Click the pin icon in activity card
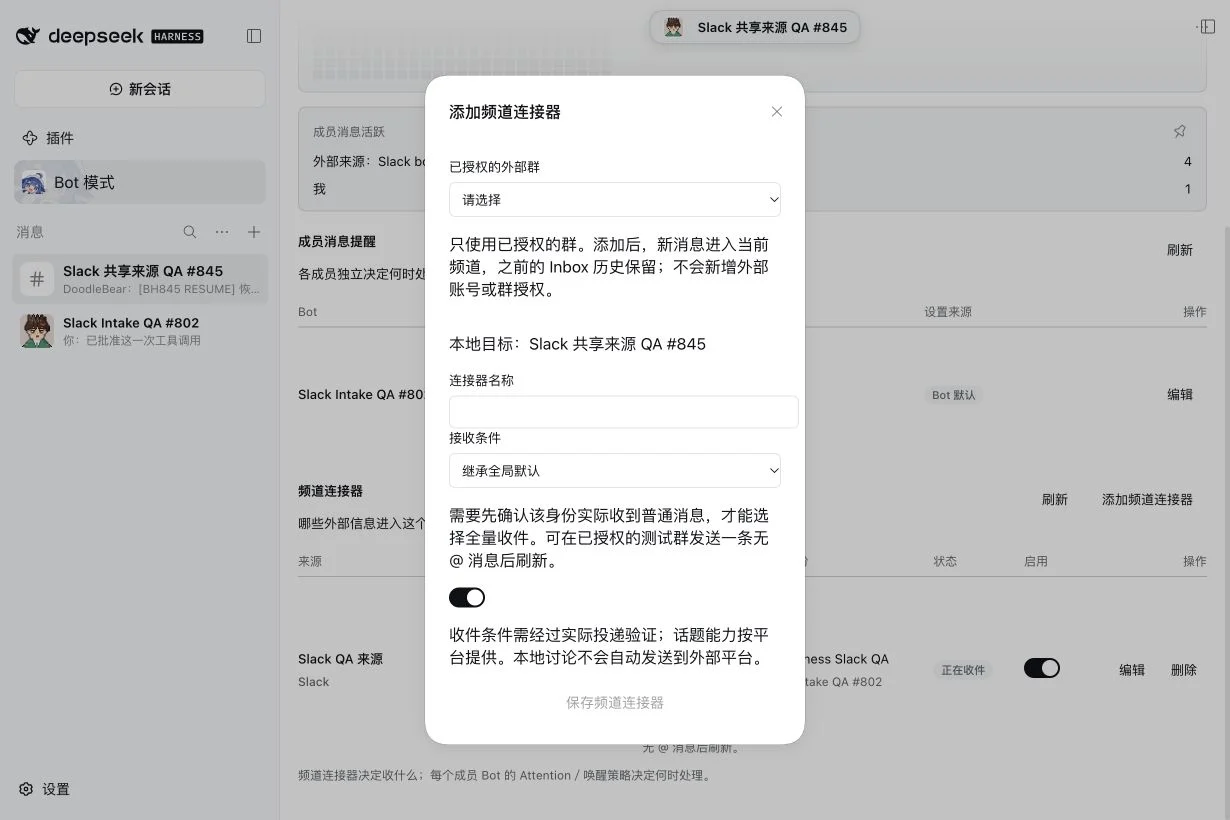 (x=1180, y=131)
